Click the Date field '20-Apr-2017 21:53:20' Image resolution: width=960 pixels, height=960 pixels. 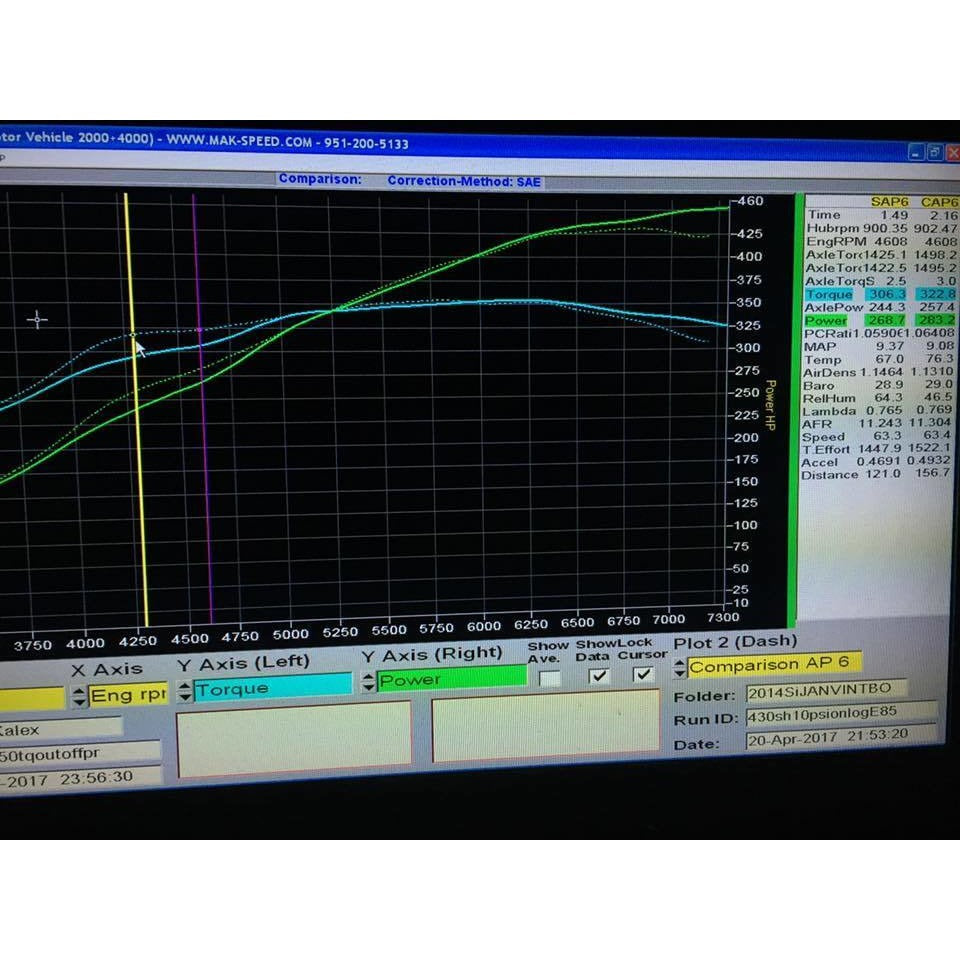(842, 737)
